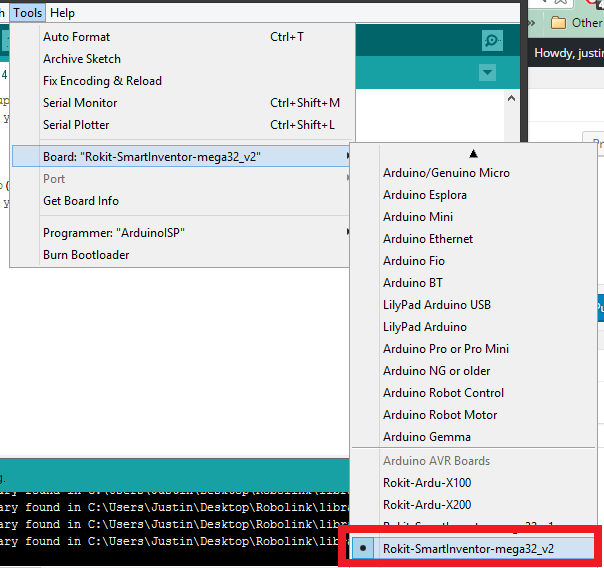Choose Arduino Robot Control
This screenshot has width=604, height=568.
(473, 392)
